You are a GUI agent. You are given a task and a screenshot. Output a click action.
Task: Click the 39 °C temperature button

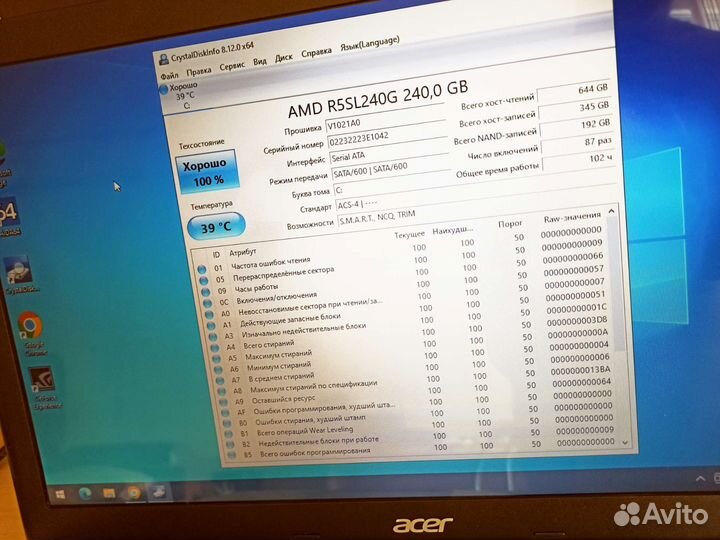click(216, 226)
